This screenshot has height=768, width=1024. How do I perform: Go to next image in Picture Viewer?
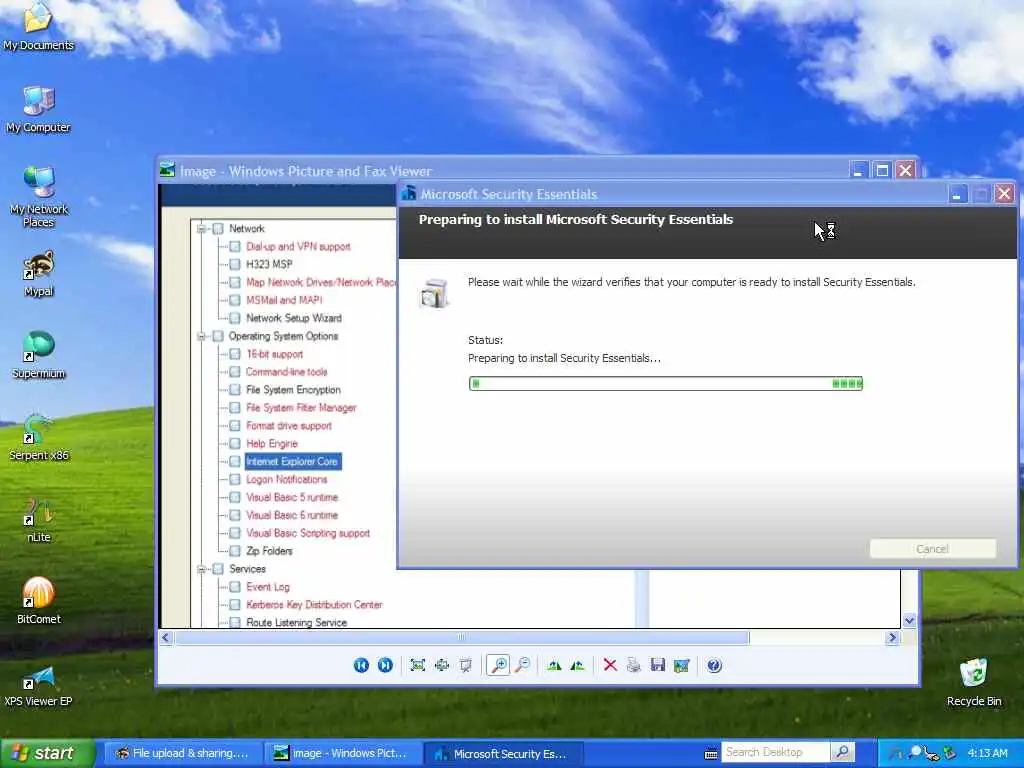pos(385,665)
